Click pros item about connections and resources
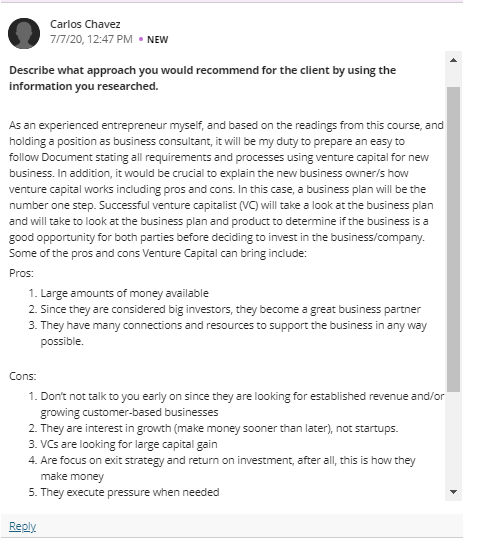Viewport: 479px width, 544px height. (233, 333)
